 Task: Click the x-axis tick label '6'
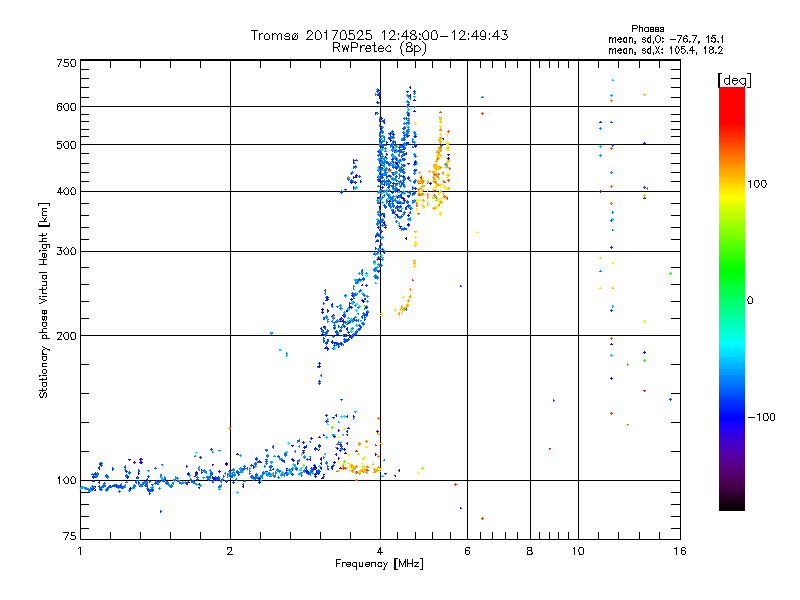467,551
